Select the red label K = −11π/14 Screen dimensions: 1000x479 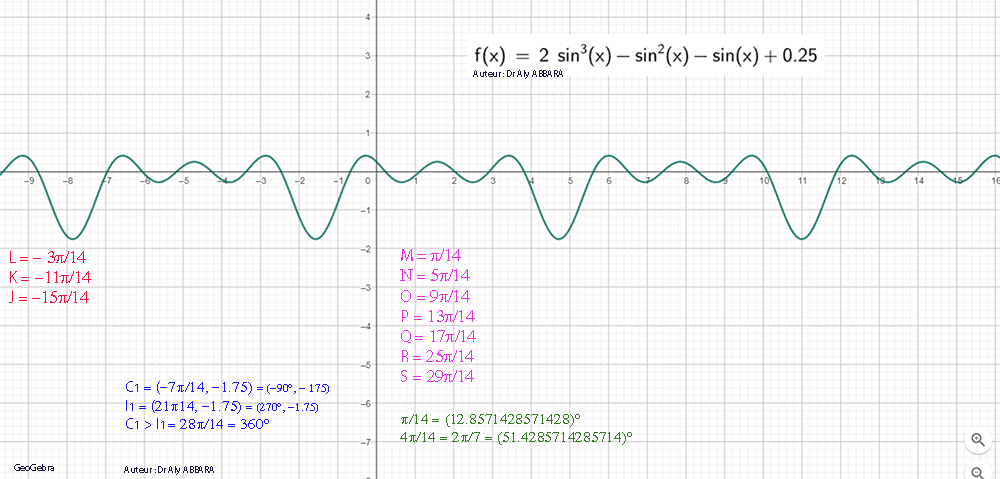pos(49,277)
